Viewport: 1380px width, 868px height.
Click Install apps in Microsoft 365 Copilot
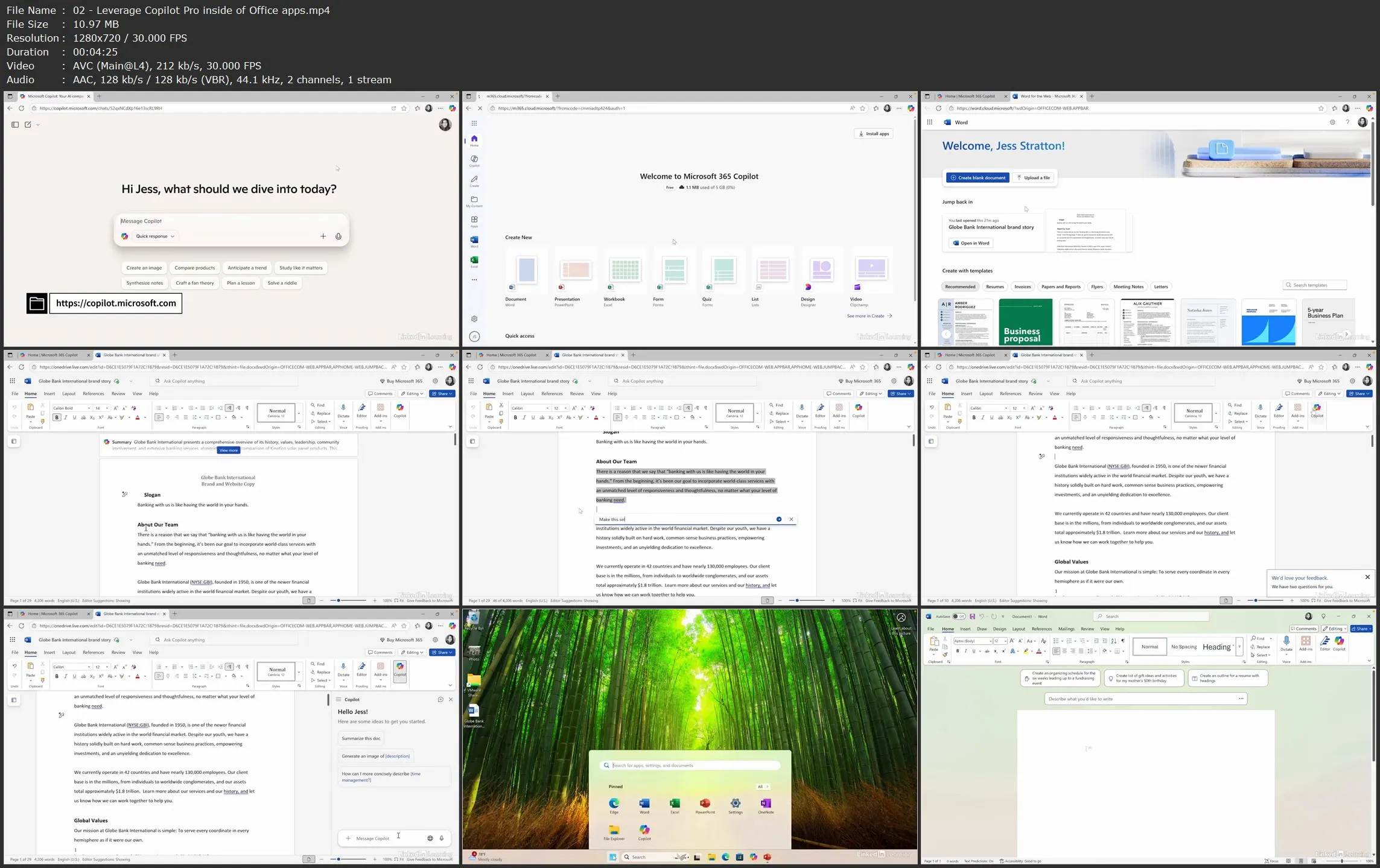(874, 134)
